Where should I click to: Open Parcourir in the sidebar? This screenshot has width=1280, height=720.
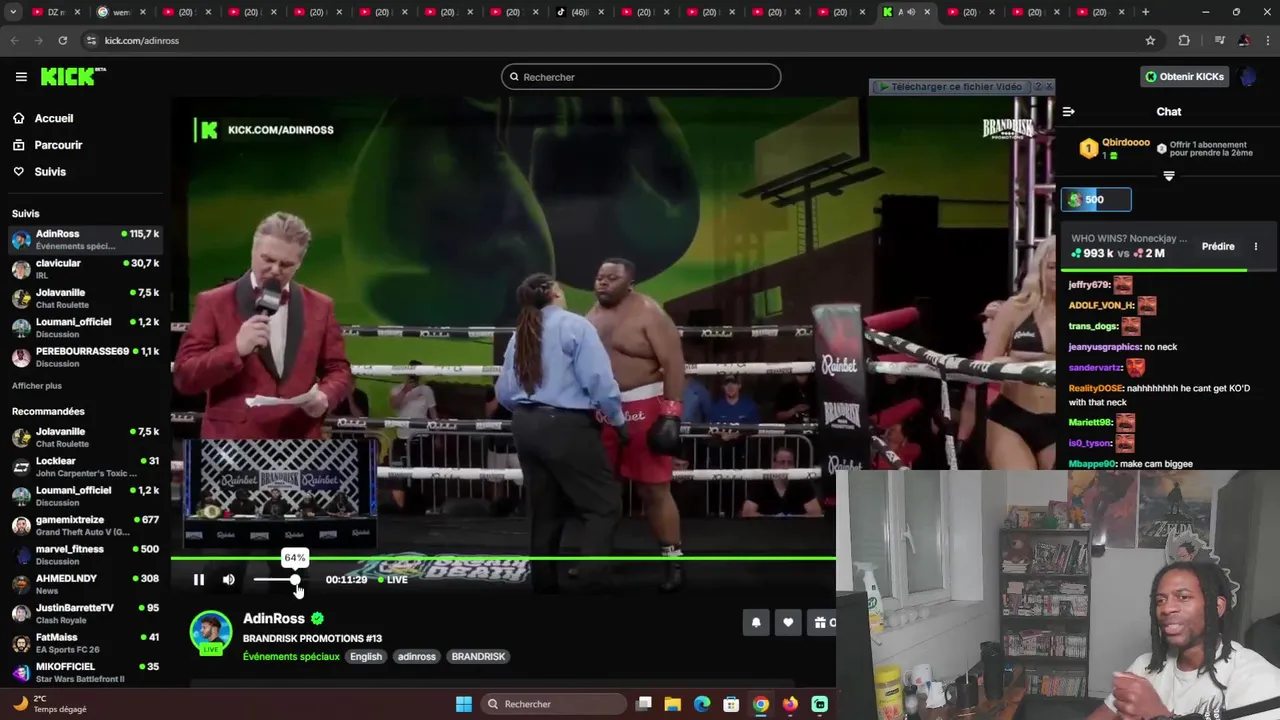coord(58,145)
